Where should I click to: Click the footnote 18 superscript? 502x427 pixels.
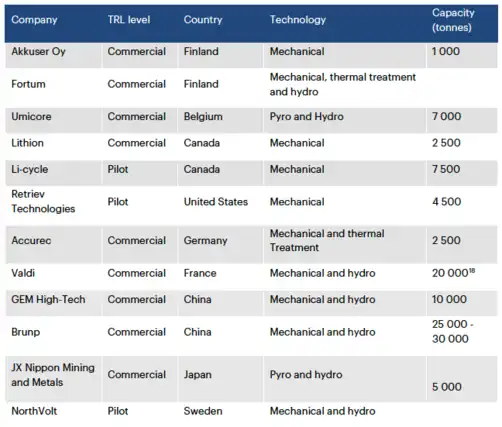point(472,271)
